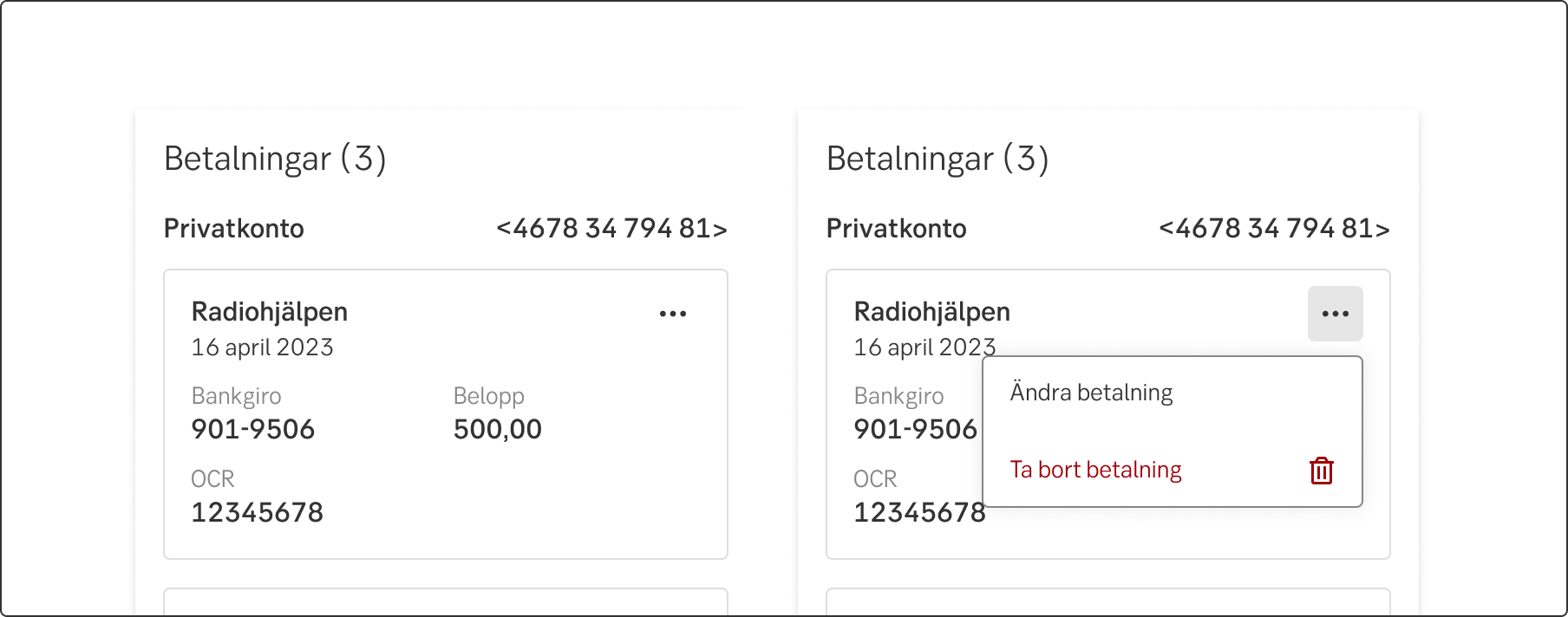Click the account number <4678 34 794 81> in the right panel
1568x617 pixels.
(1274, 229)
